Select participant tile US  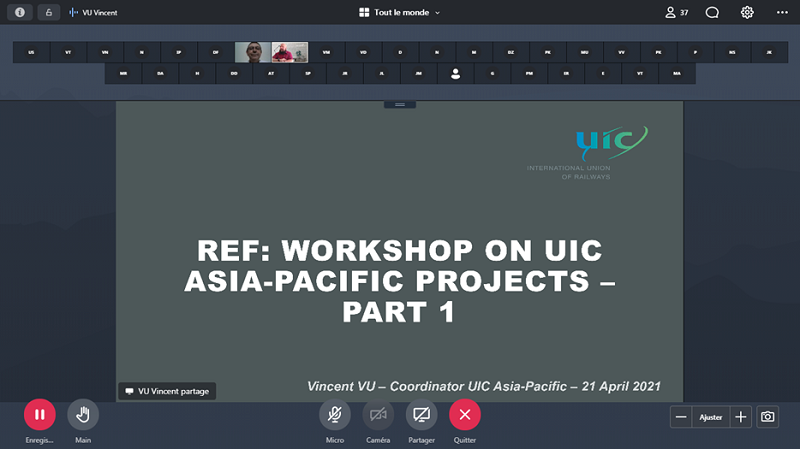[31, 53]
